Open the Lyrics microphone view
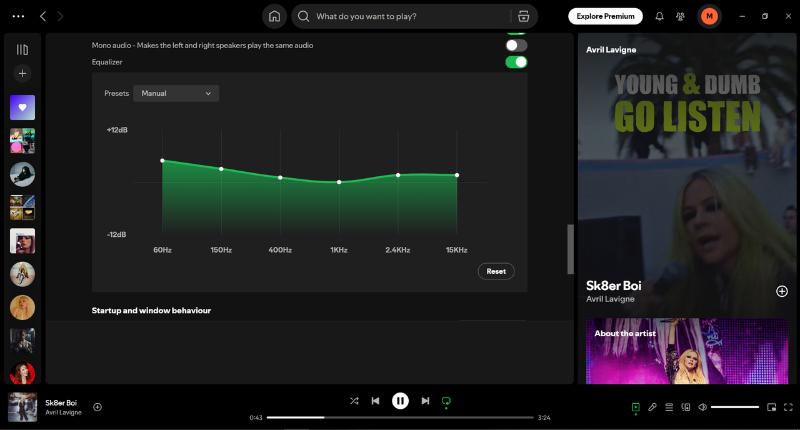 tap(652, 407)
